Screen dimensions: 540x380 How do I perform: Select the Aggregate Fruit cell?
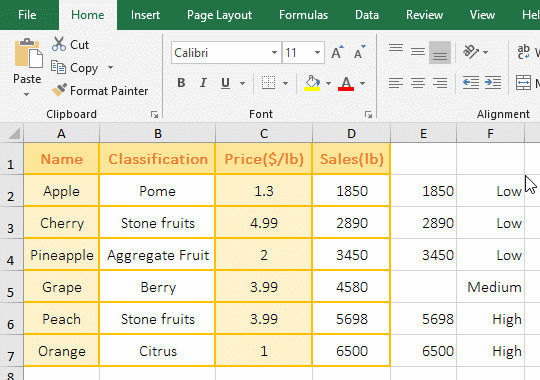157,255
